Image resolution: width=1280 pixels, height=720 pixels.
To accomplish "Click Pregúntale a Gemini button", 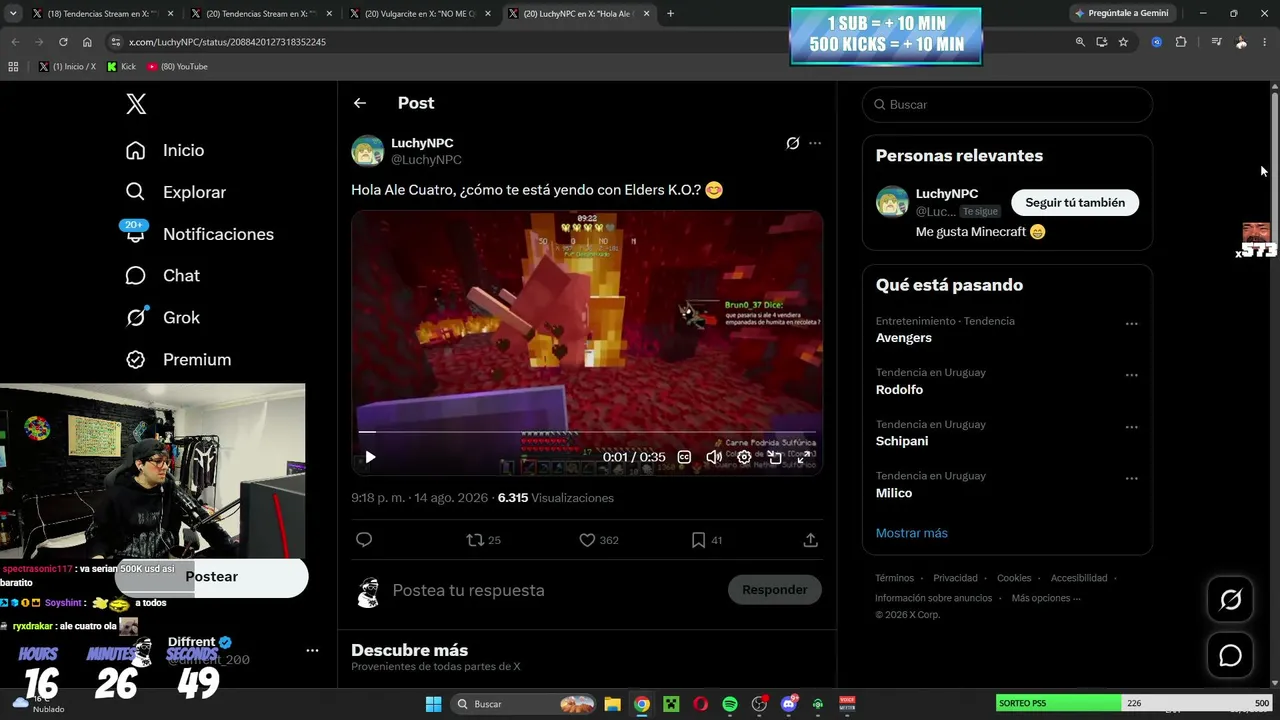I will tap(1120, 13).
